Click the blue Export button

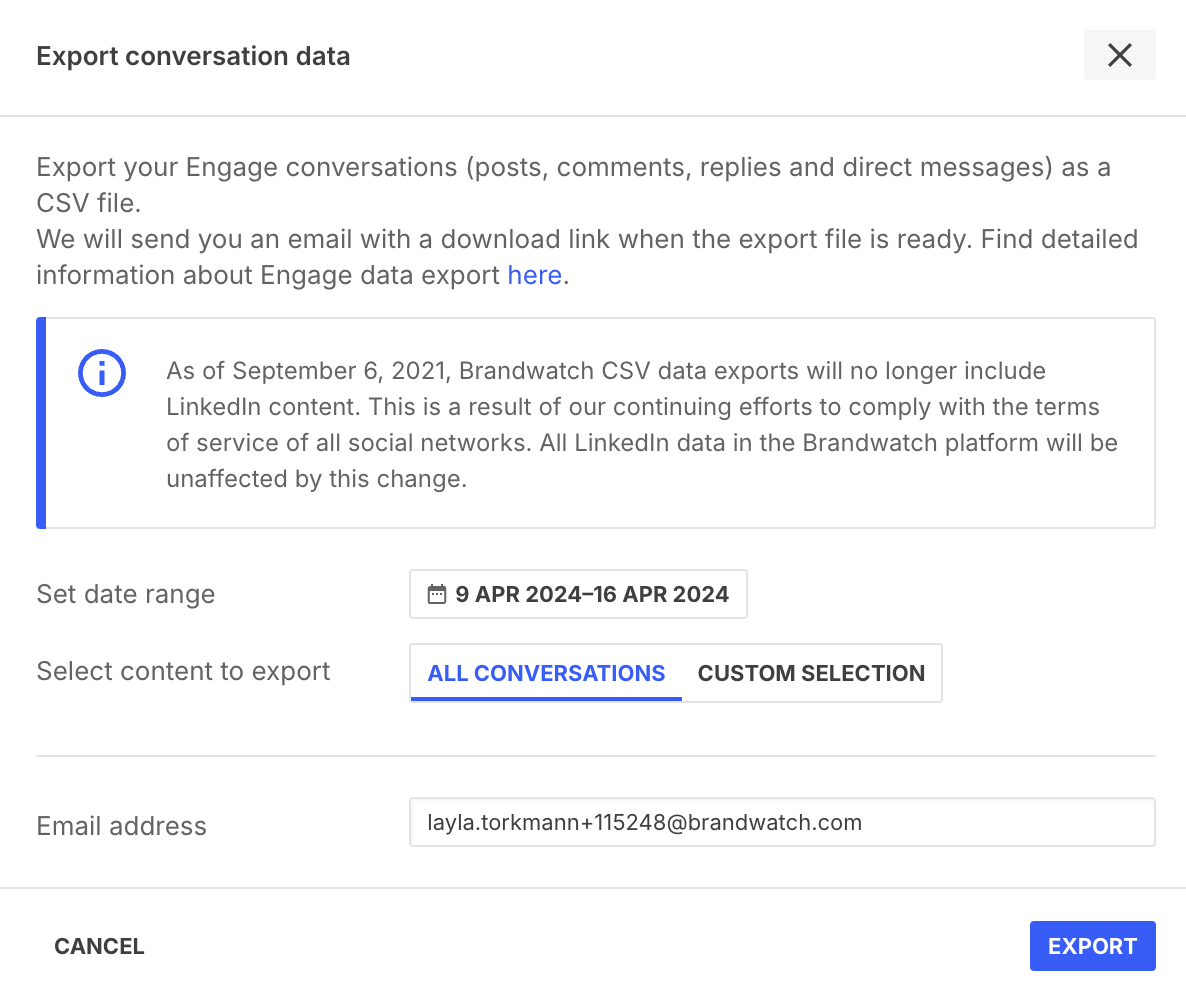(1092, 946)
